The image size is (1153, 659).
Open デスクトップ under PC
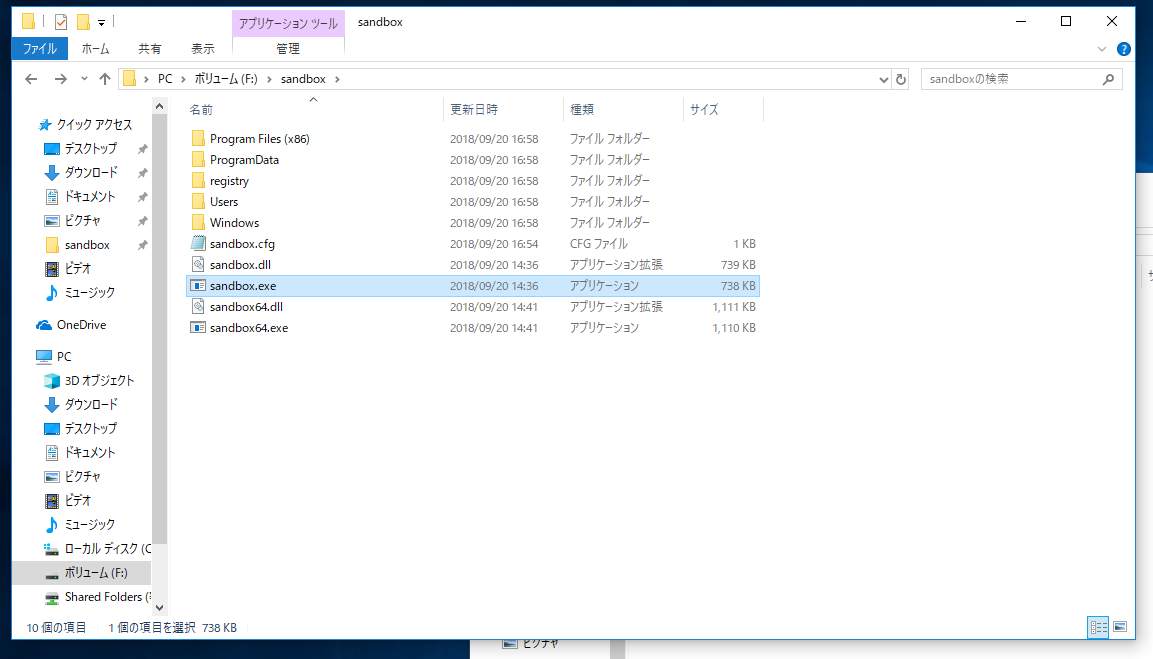coord(90,429)
